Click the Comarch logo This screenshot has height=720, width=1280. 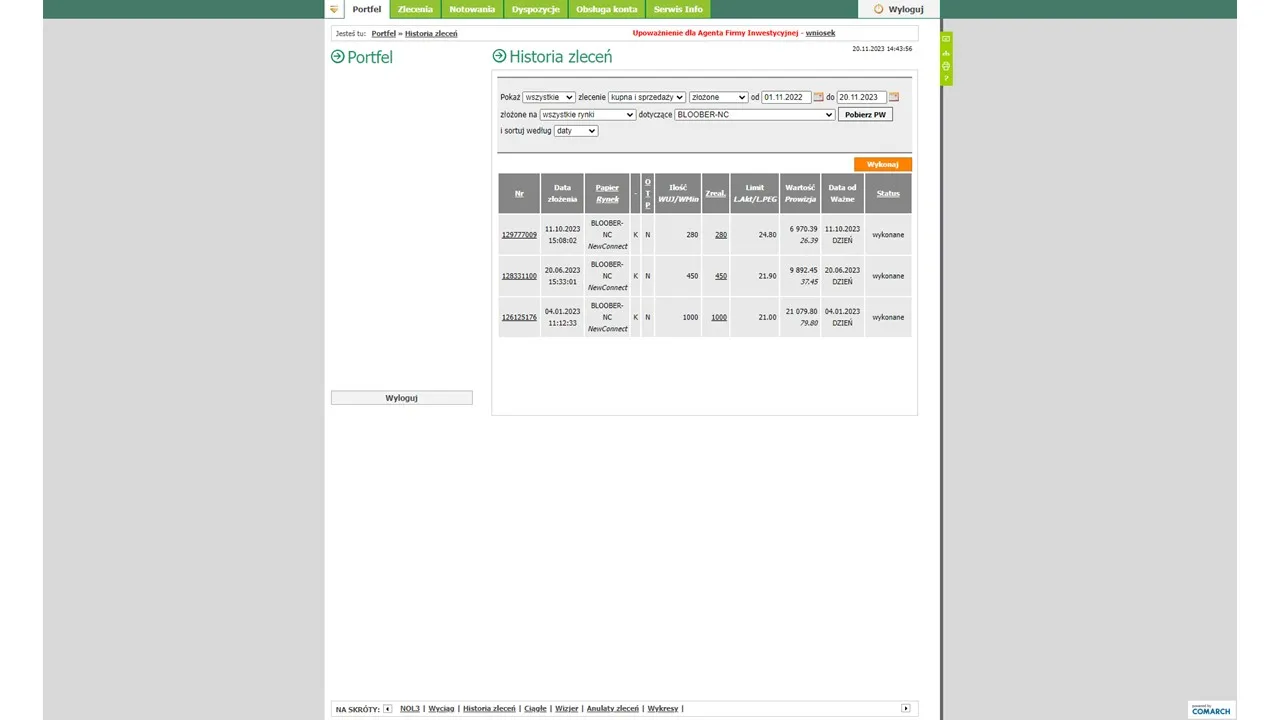[1211, 709]
